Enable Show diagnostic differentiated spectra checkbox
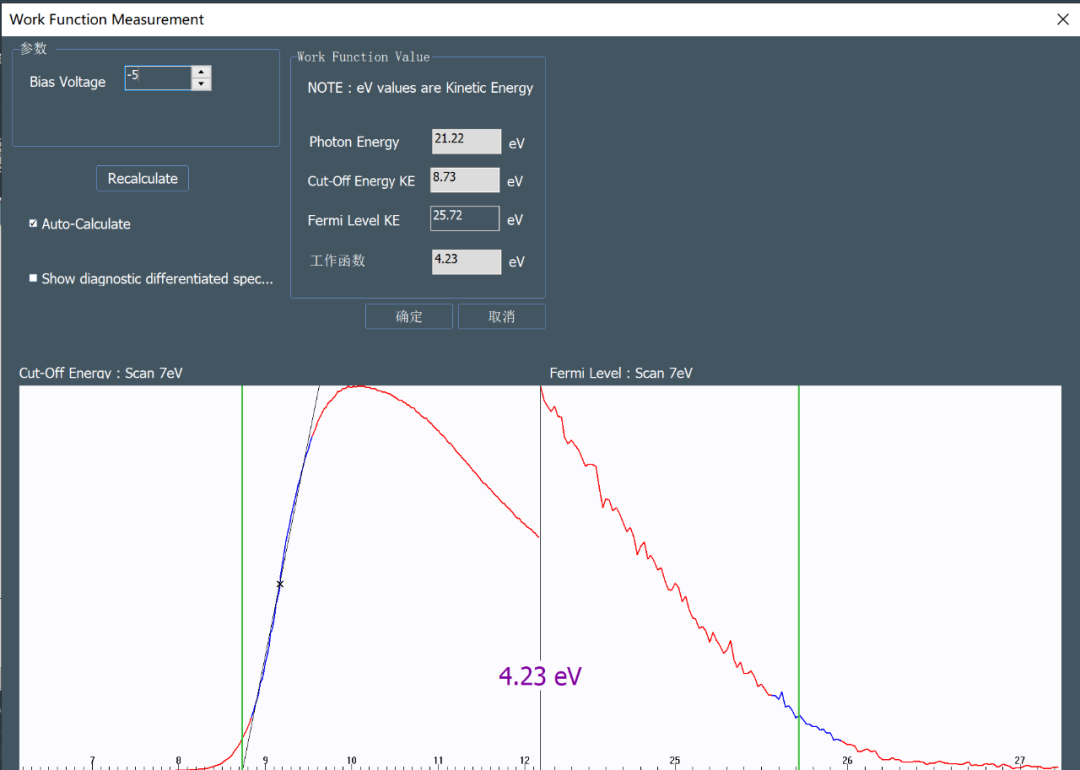 33,279
